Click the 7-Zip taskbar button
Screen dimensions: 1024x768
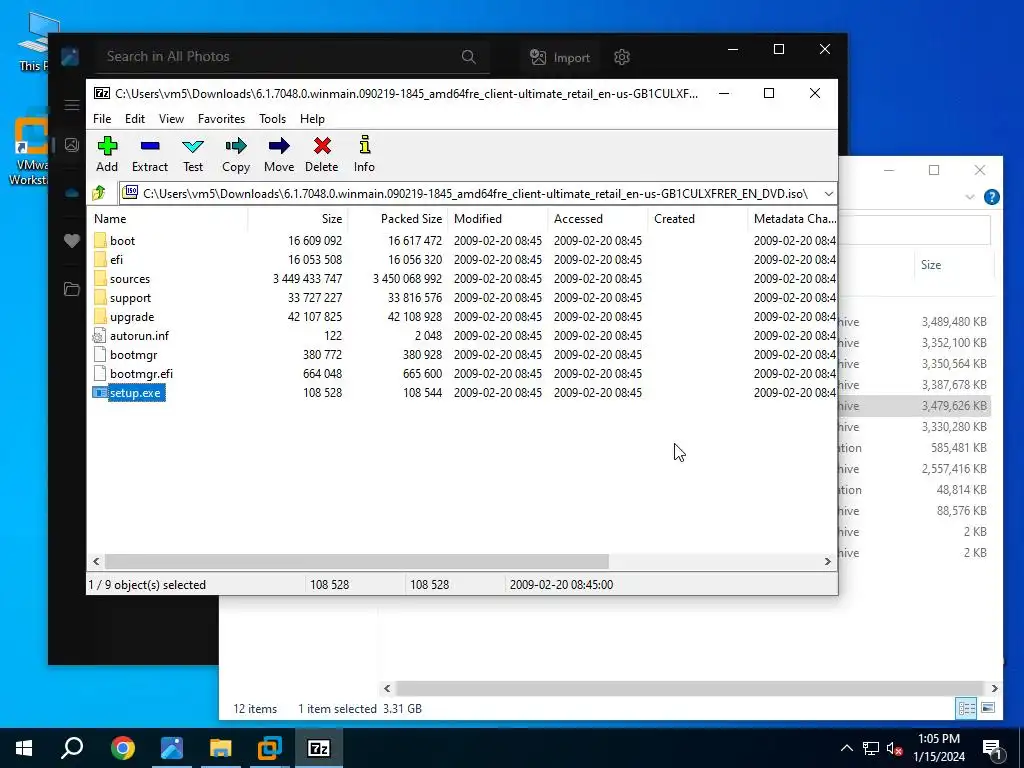tap(319, 748)
